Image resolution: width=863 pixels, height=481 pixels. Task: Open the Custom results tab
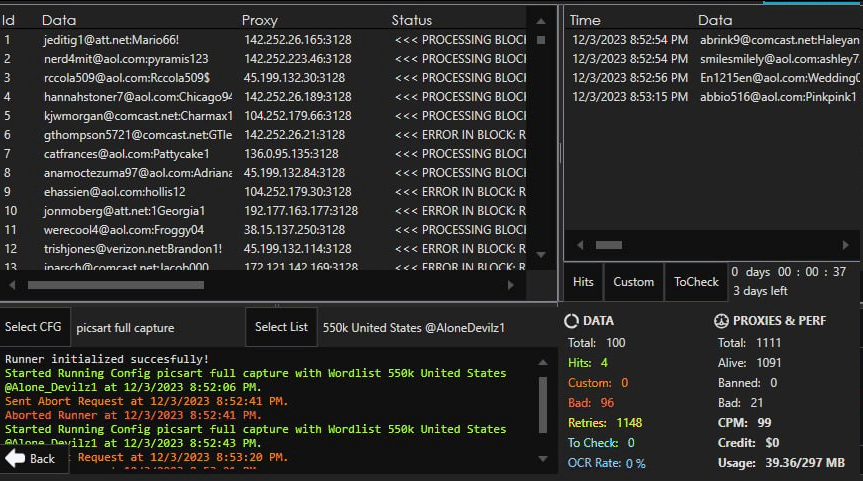pos(633,282)
